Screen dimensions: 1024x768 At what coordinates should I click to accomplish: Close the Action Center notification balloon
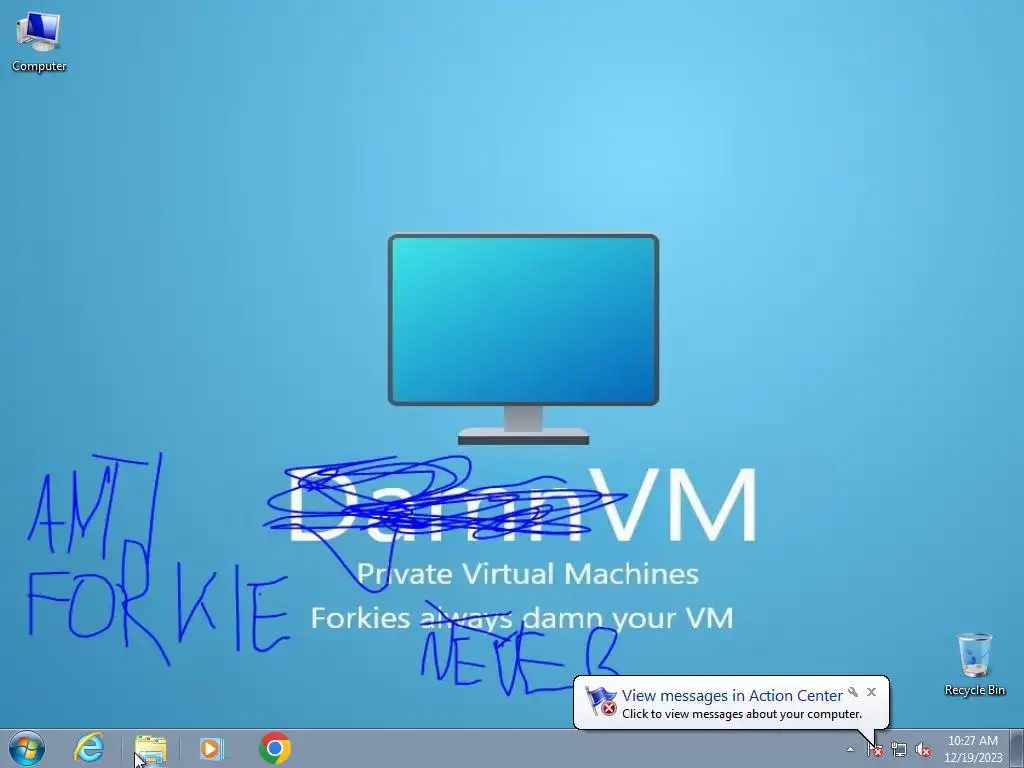pyautogui.click(x=871, y=692)
